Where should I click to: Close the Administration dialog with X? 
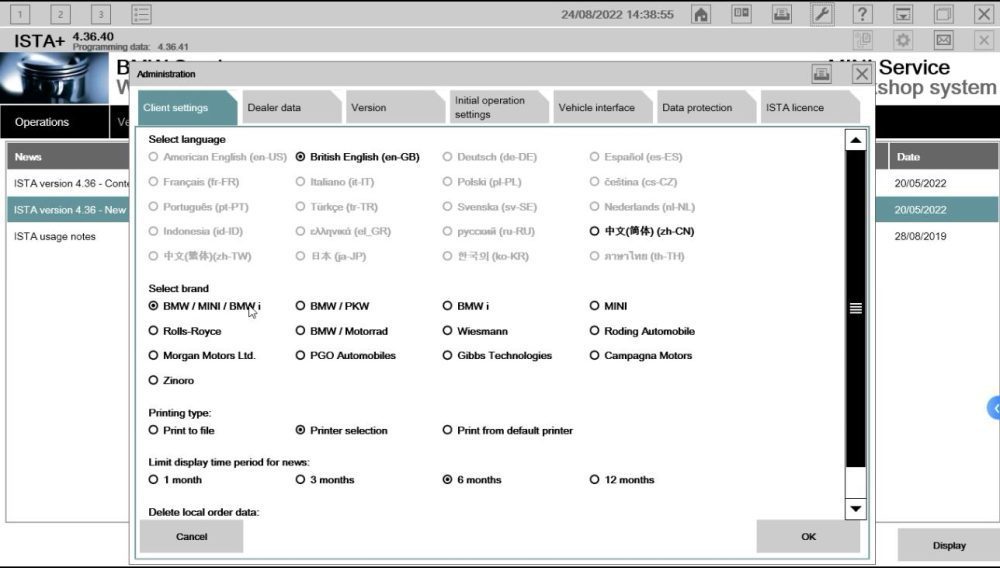862,74
